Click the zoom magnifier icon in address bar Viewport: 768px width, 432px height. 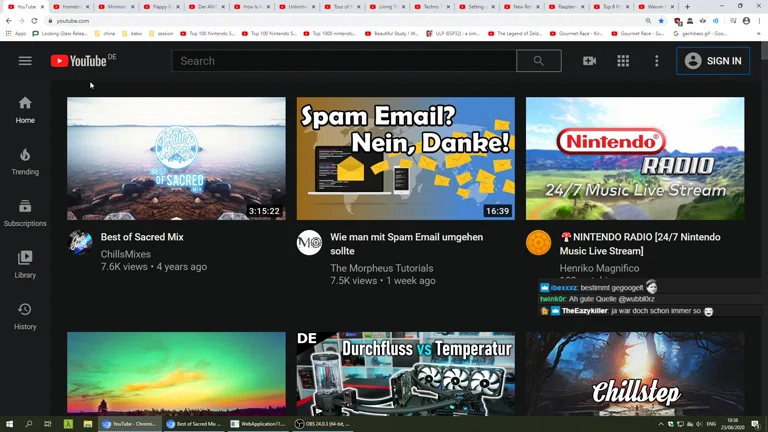coord(648,21)
